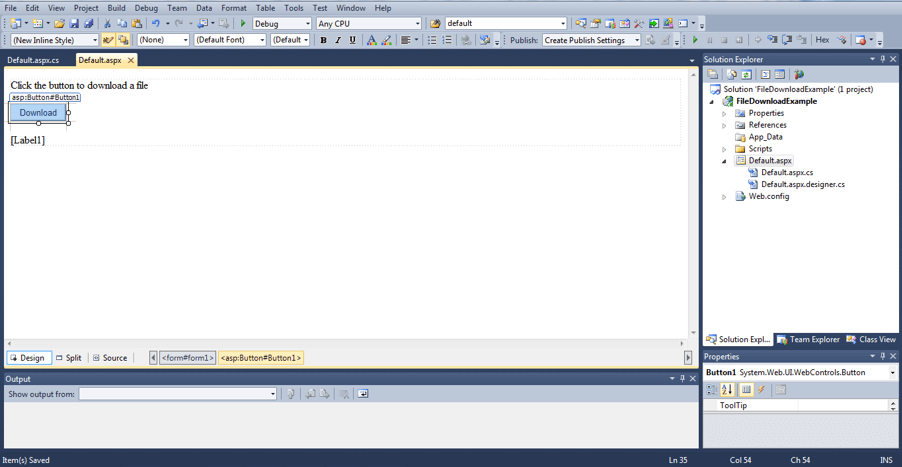The image size is (902, 467).
Task: Click View Code icon in Solution Explorer
Action: [x=765, y=74]
